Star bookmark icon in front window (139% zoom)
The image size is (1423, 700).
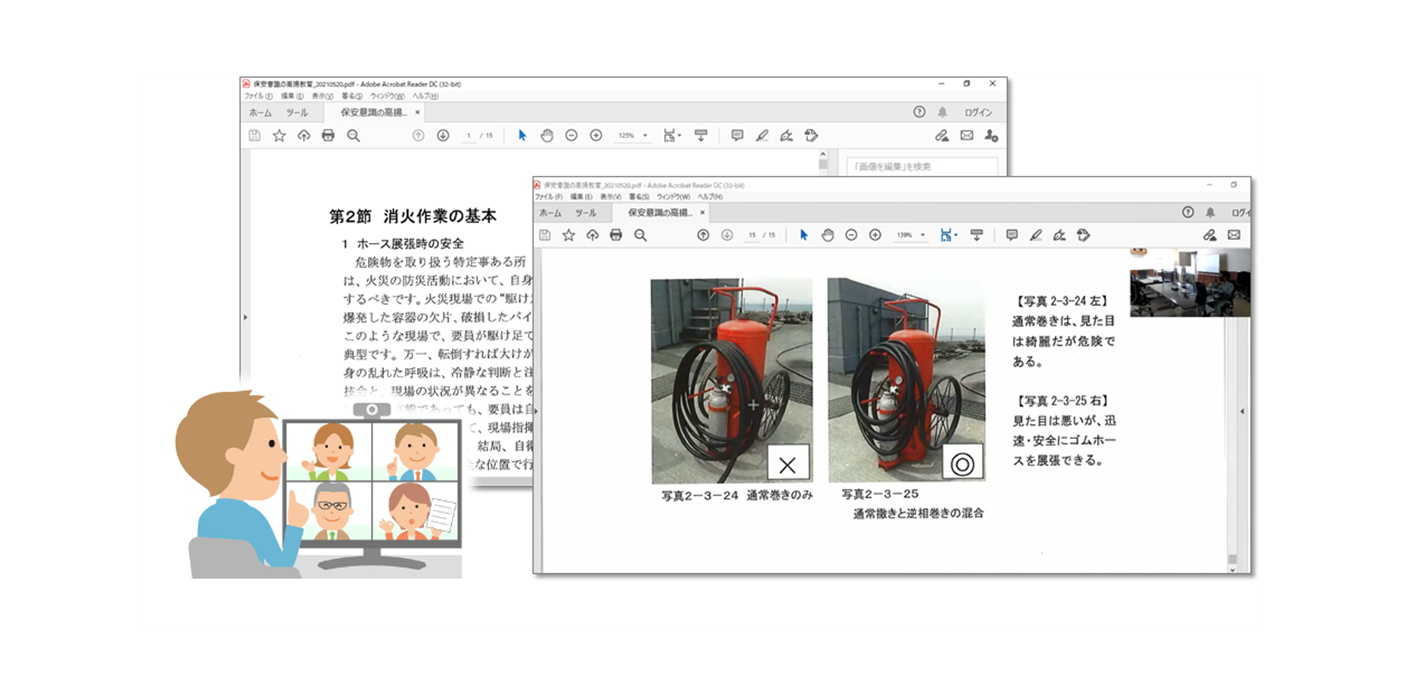tap(568, 235)
